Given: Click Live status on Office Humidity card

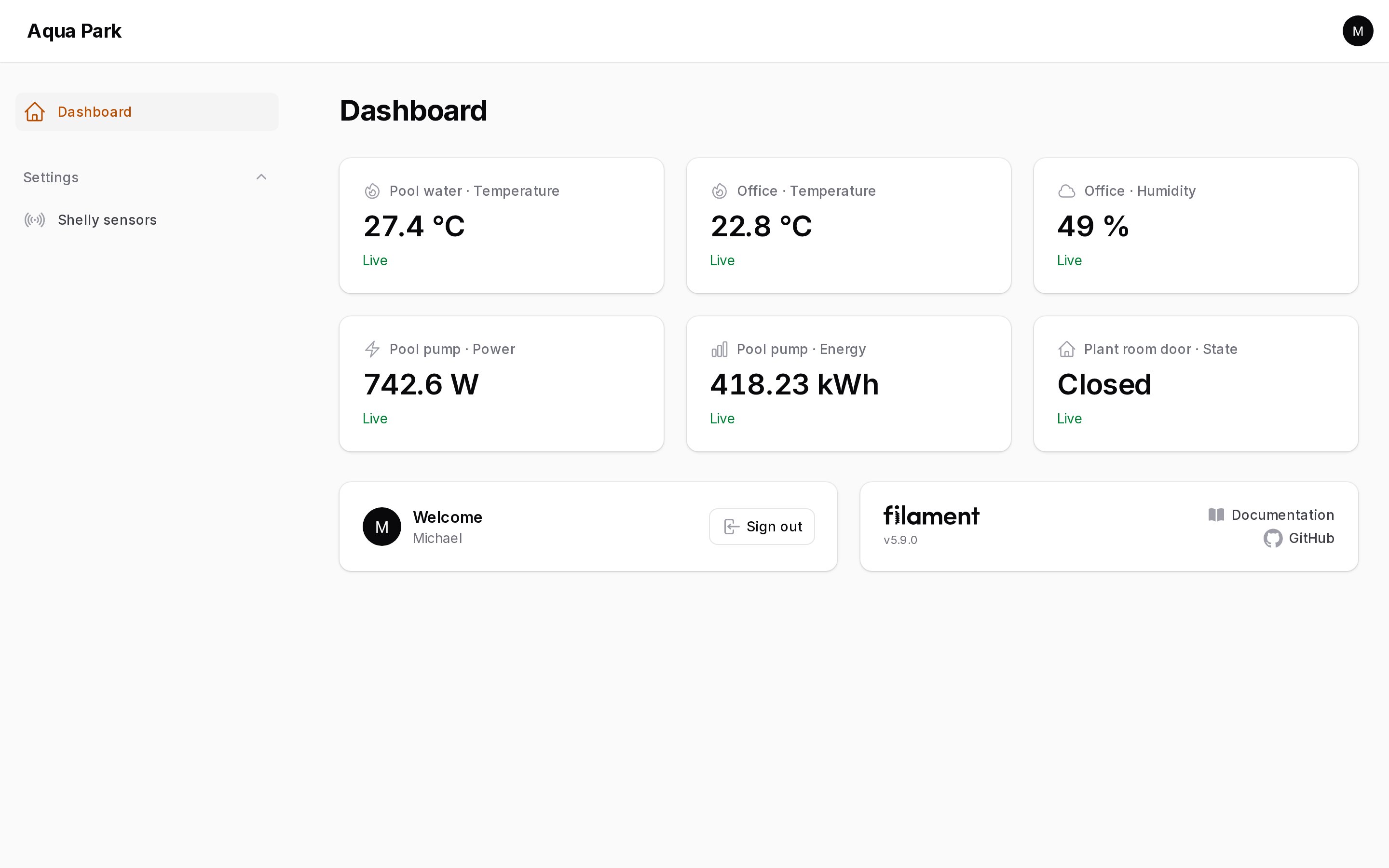Looking at the screenshot, I should point(1069,260).
